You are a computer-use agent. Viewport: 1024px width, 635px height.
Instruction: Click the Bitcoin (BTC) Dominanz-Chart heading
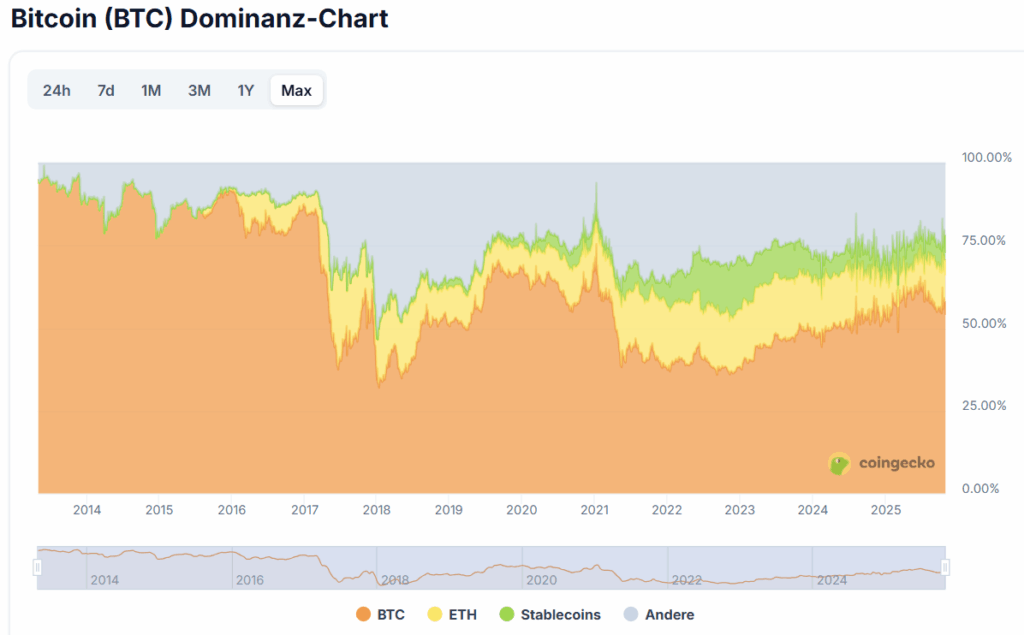point(199,18)
